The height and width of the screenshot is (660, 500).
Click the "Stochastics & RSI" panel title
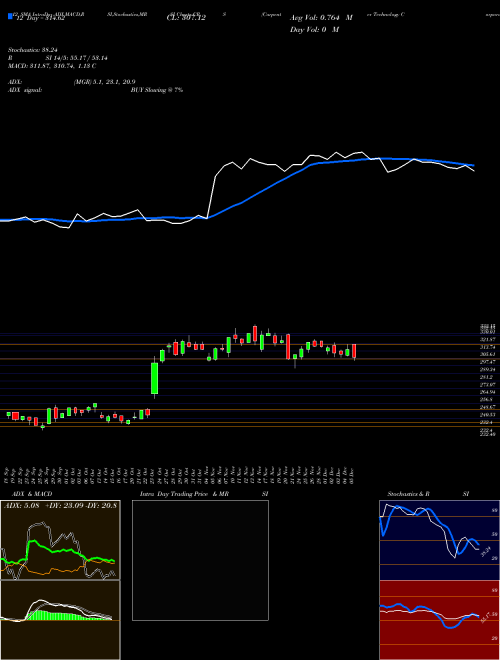pos(428,494)
